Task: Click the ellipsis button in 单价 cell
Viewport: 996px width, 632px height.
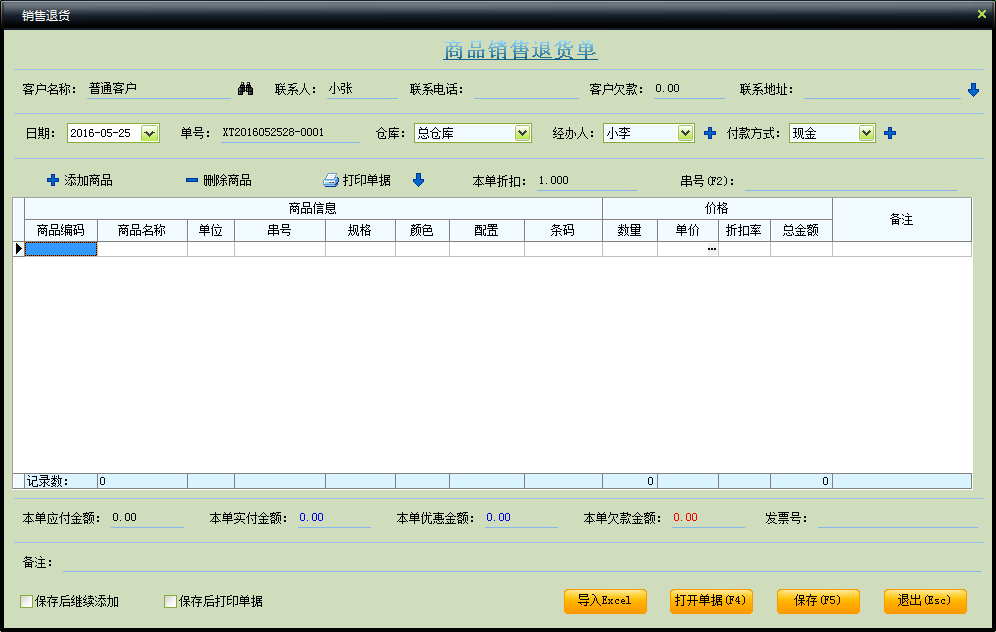Action: [711, 249]
